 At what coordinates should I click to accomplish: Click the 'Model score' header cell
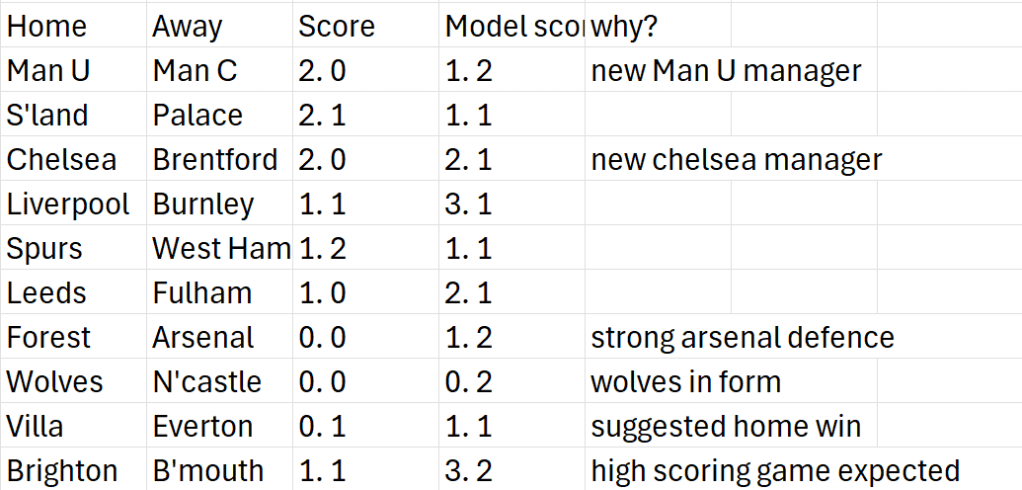click(x=512, y=27)
